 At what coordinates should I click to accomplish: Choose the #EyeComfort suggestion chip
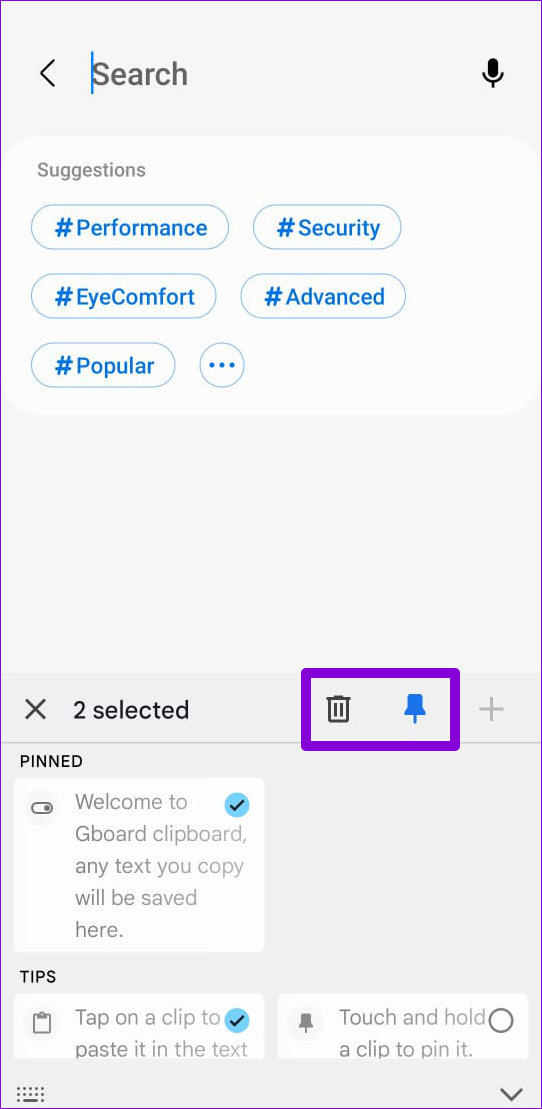point(124,296)
